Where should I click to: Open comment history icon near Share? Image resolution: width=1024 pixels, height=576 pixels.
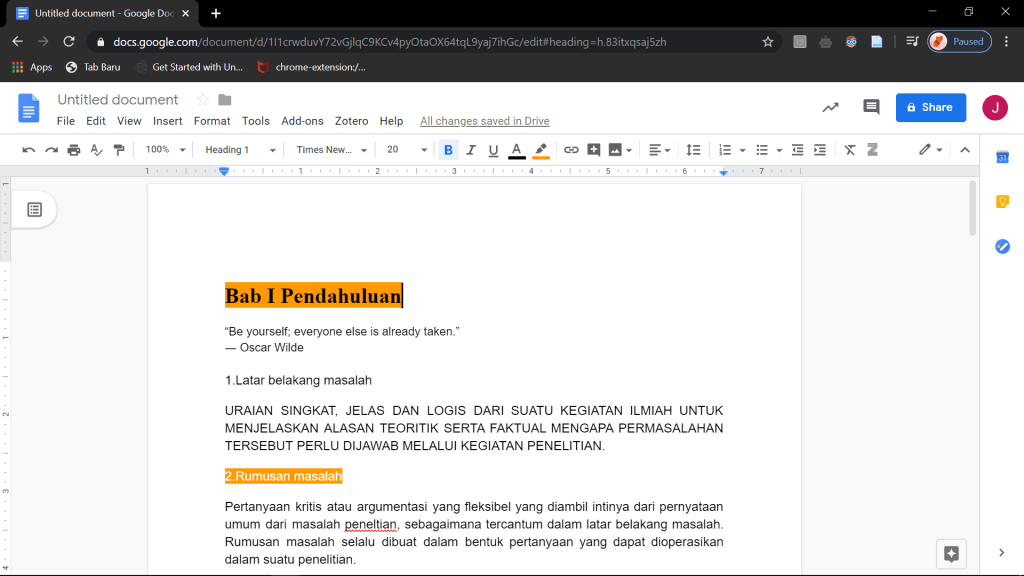871,107
